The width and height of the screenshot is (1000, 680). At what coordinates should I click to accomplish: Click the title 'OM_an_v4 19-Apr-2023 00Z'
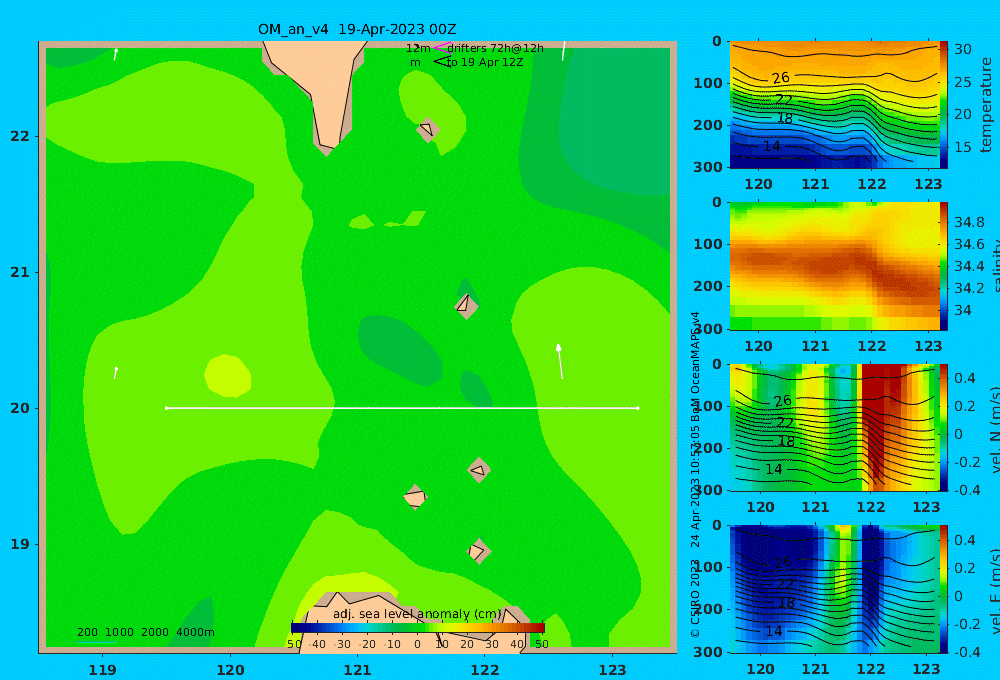pyautogui.click(x=357, y=29)
